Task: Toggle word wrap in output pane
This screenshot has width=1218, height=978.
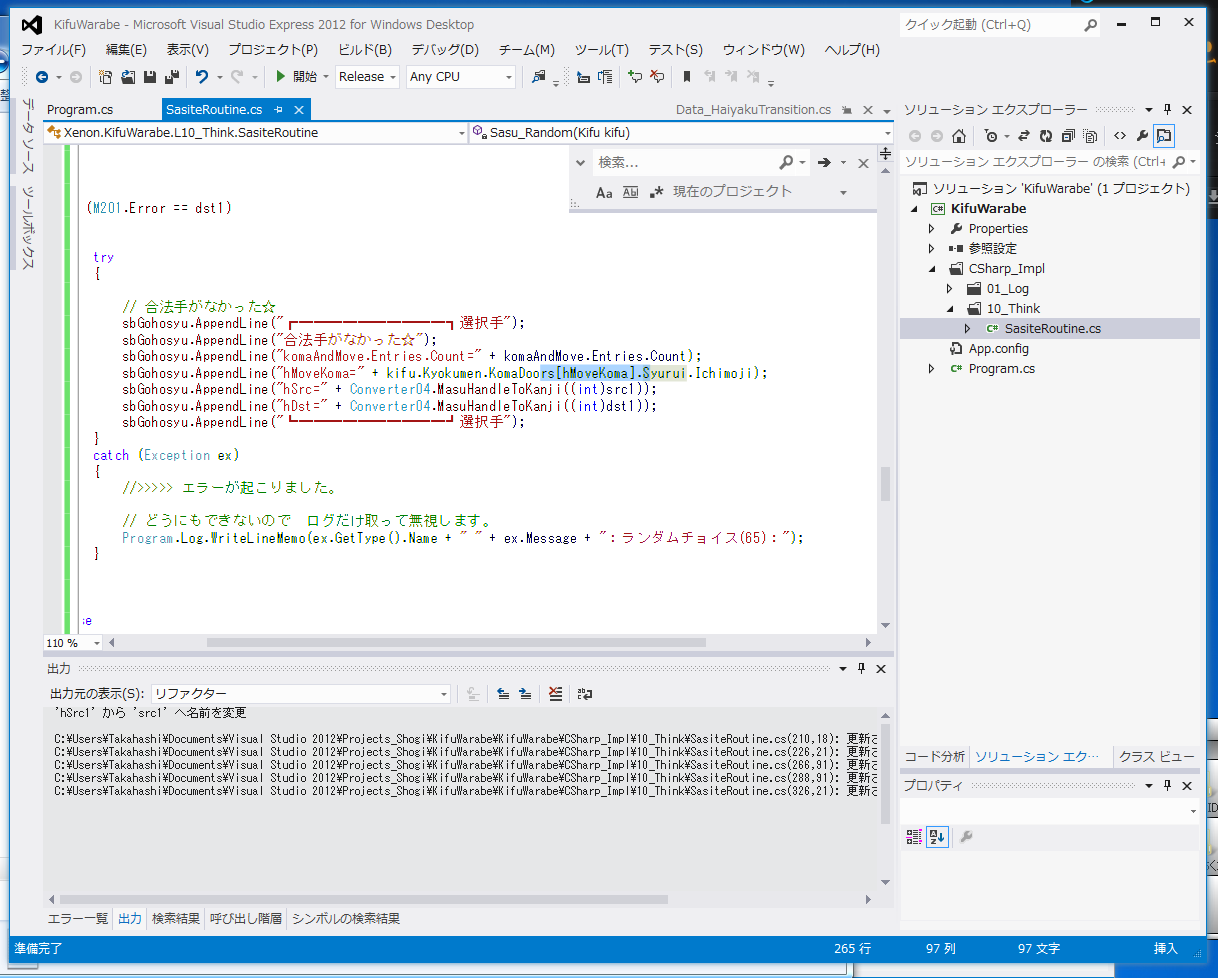Action: tap(585, 693)
